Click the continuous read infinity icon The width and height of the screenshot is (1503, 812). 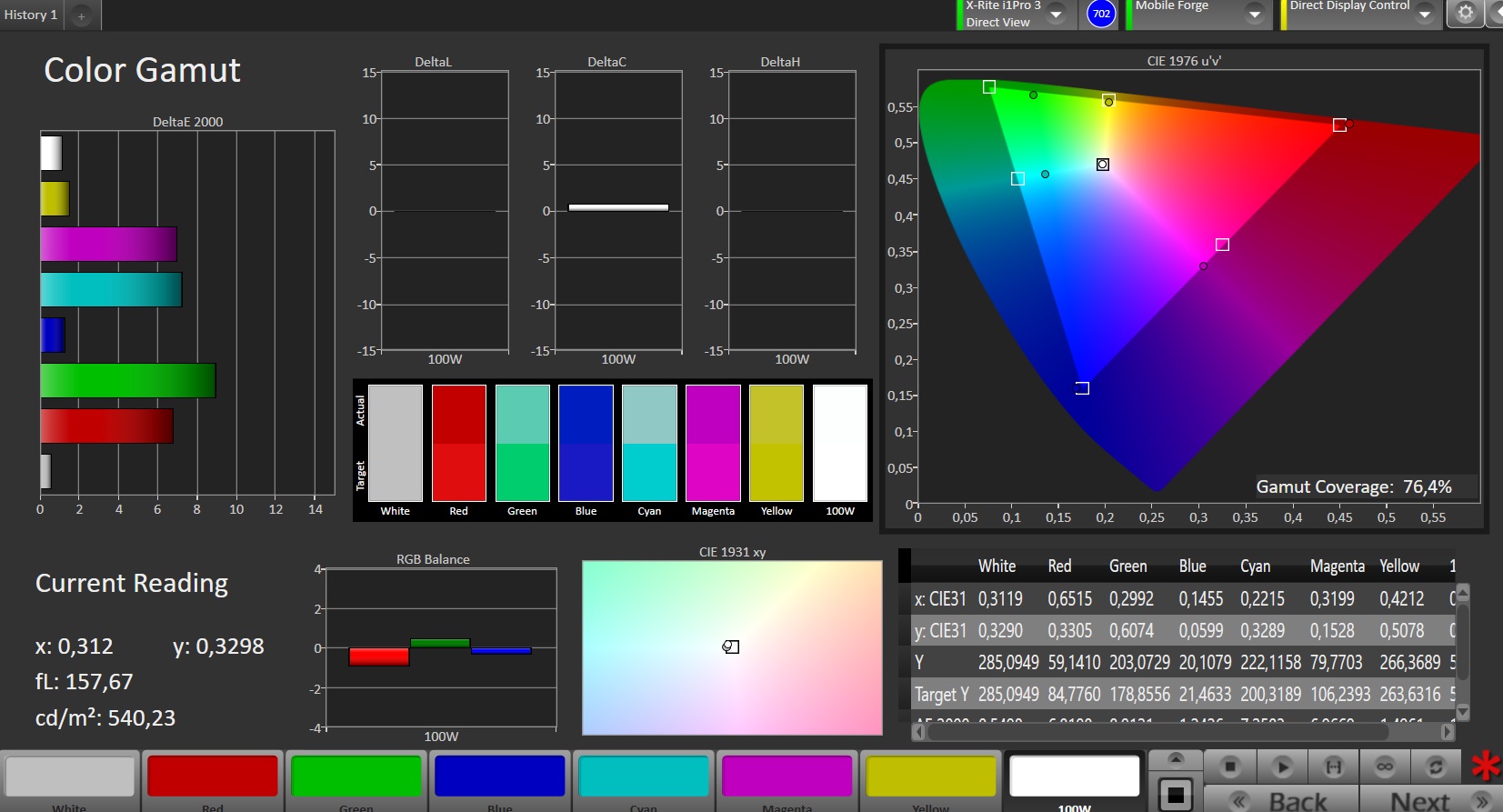1385,767
